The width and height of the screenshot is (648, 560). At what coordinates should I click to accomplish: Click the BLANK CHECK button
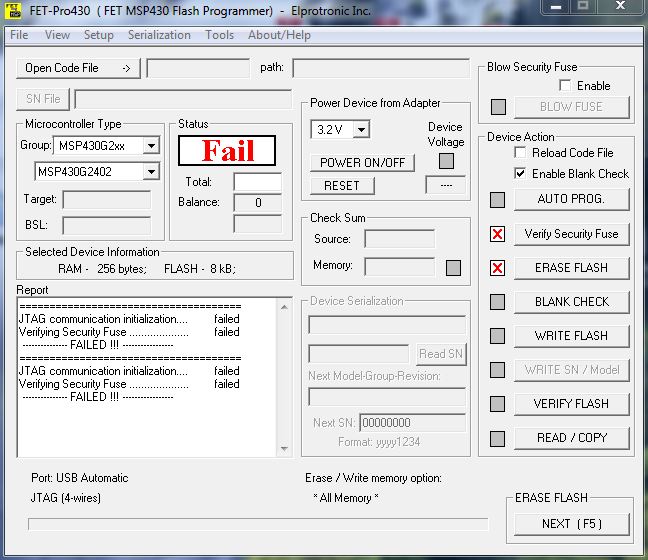(572, 302)
